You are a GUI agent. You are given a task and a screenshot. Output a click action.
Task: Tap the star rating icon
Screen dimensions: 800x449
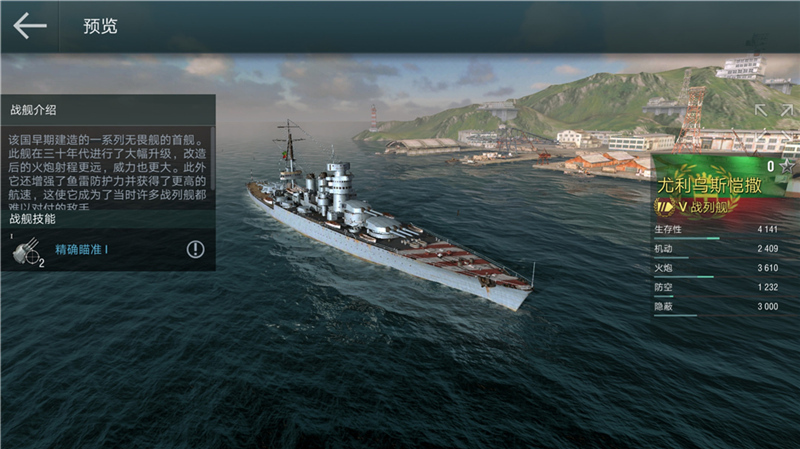tap(787, 166)
